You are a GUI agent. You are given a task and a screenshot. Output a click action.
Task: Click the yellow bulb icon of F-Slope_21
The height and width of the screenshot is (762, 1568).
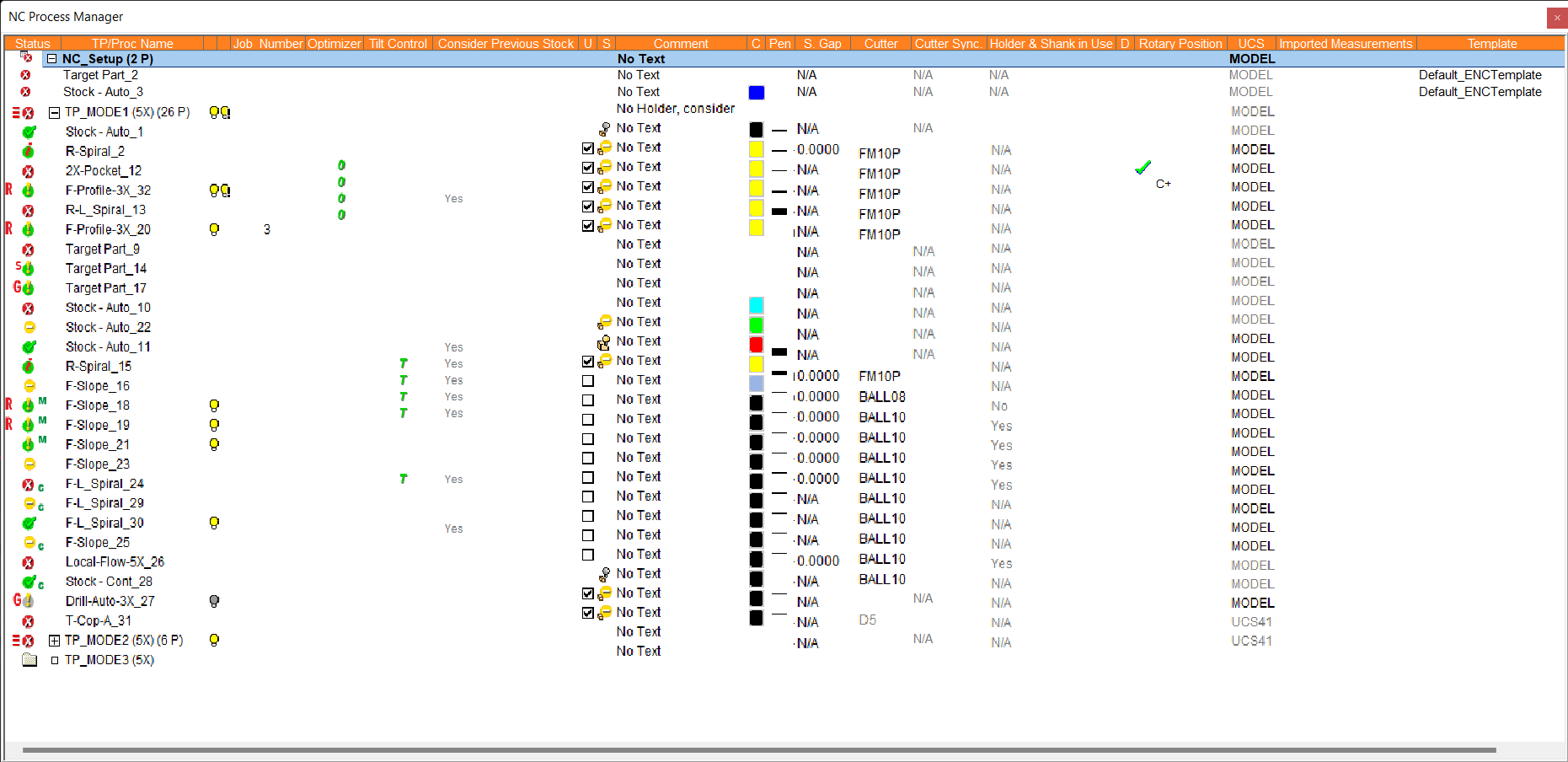click(214, 444)
